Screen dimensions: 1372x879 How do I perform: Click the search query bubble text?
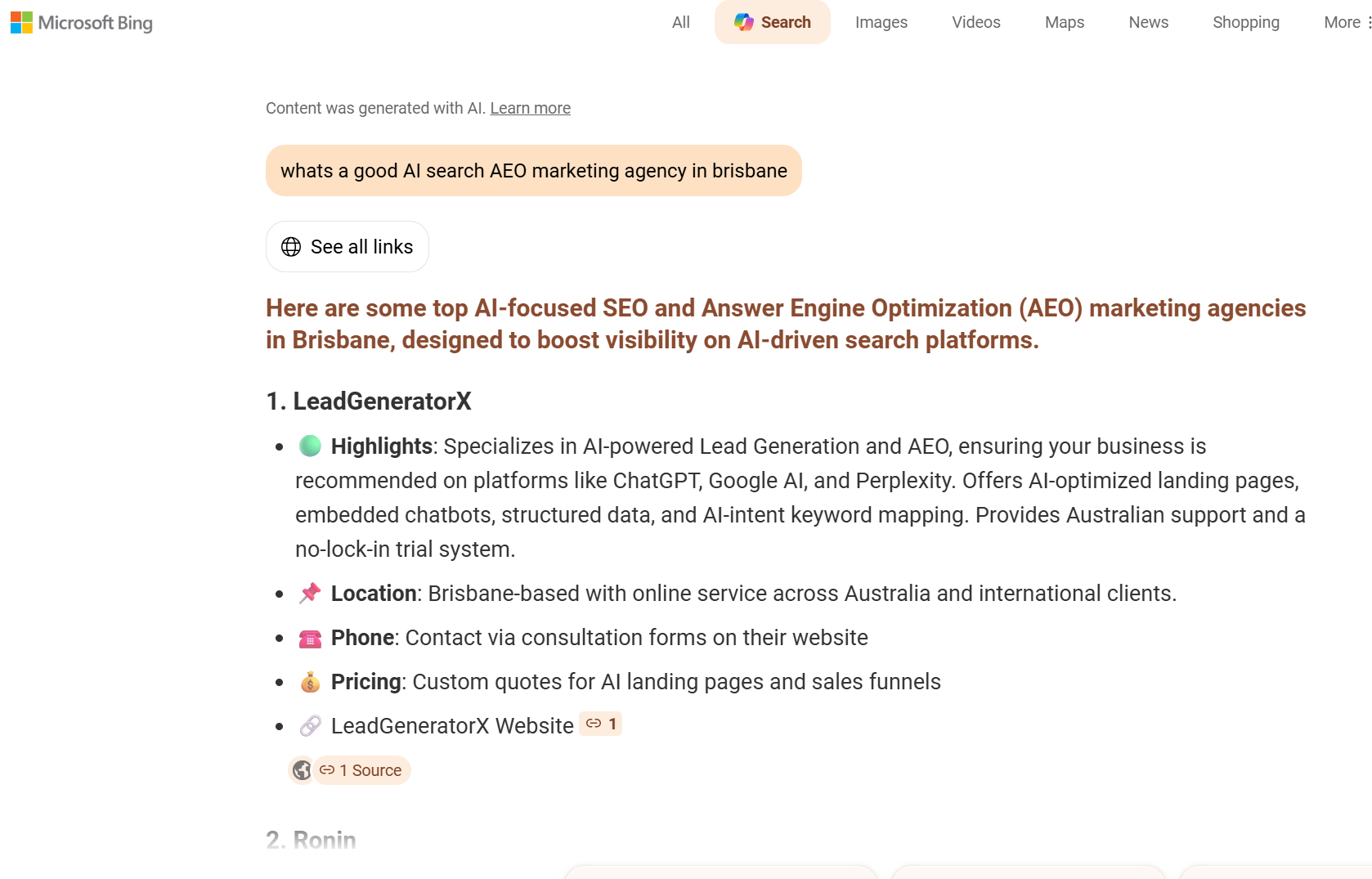[x=533, y=171]
